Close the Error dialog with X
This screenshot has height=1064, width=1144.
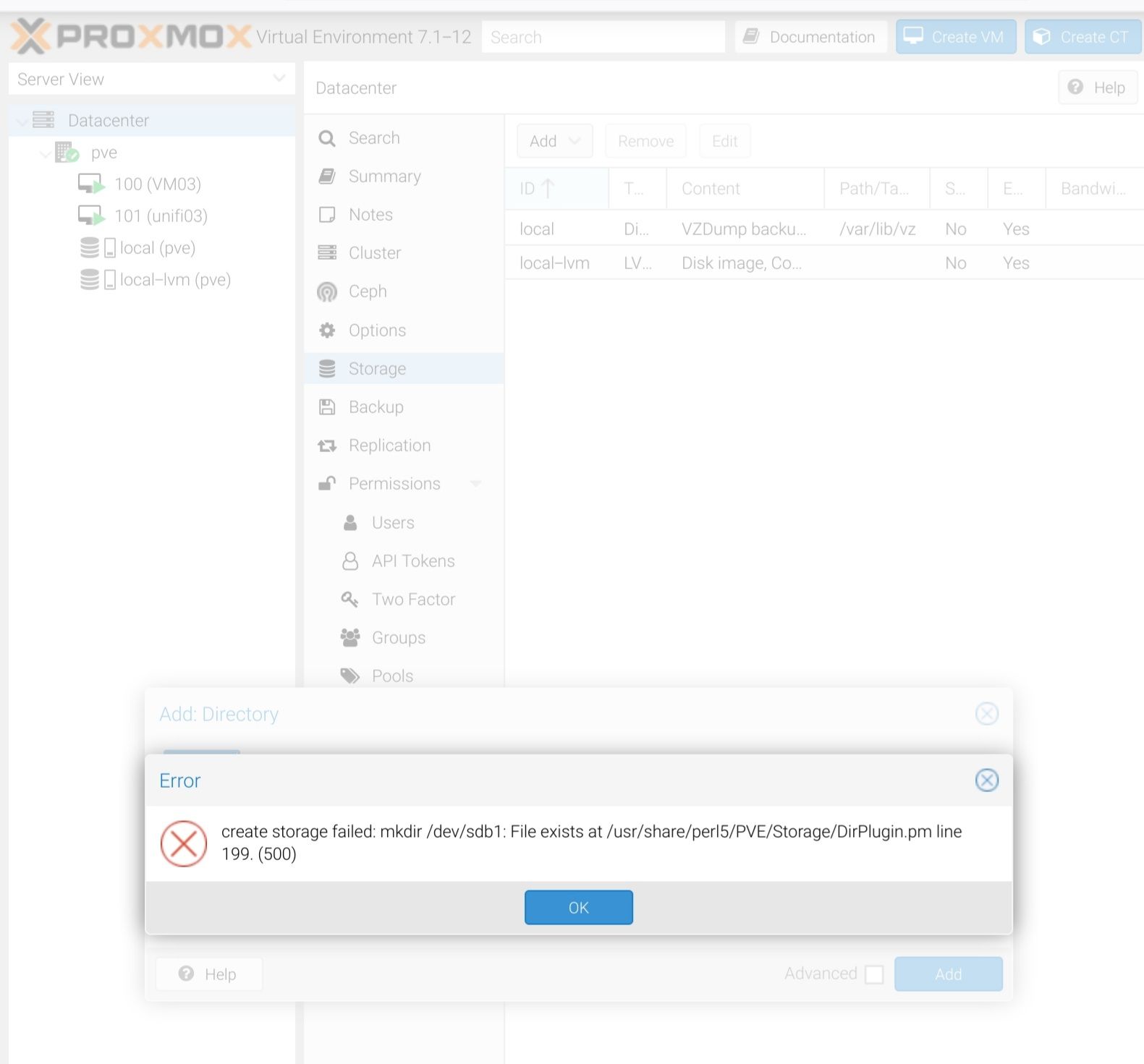pos(986,780)
